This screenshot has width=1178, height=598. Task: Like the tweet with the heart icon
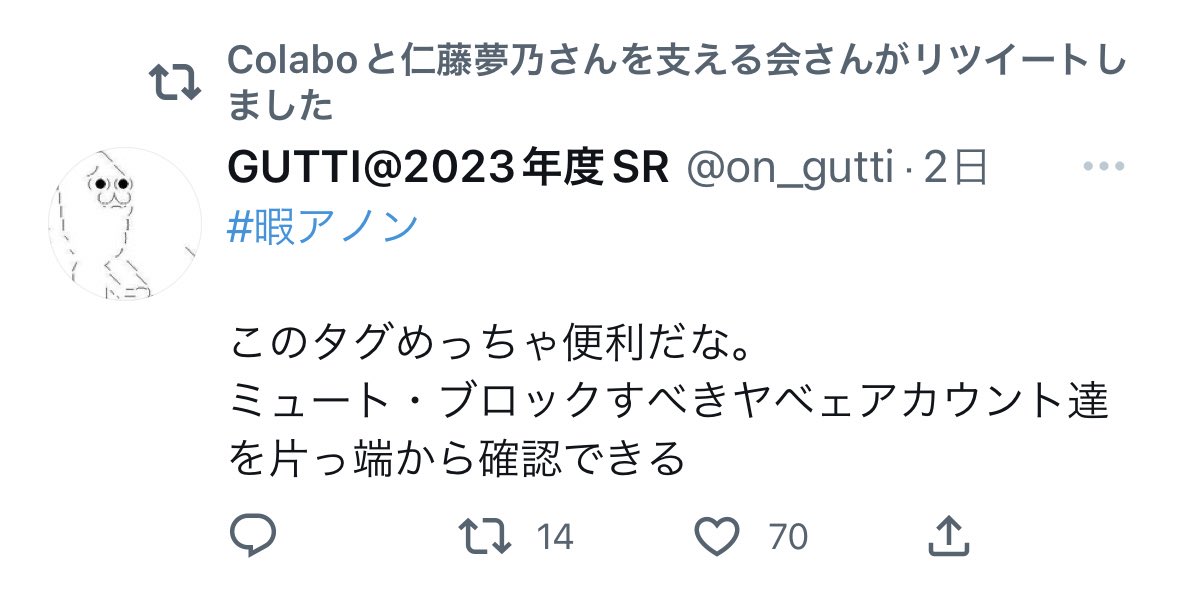pyautogui.click(x=717, y=536)
